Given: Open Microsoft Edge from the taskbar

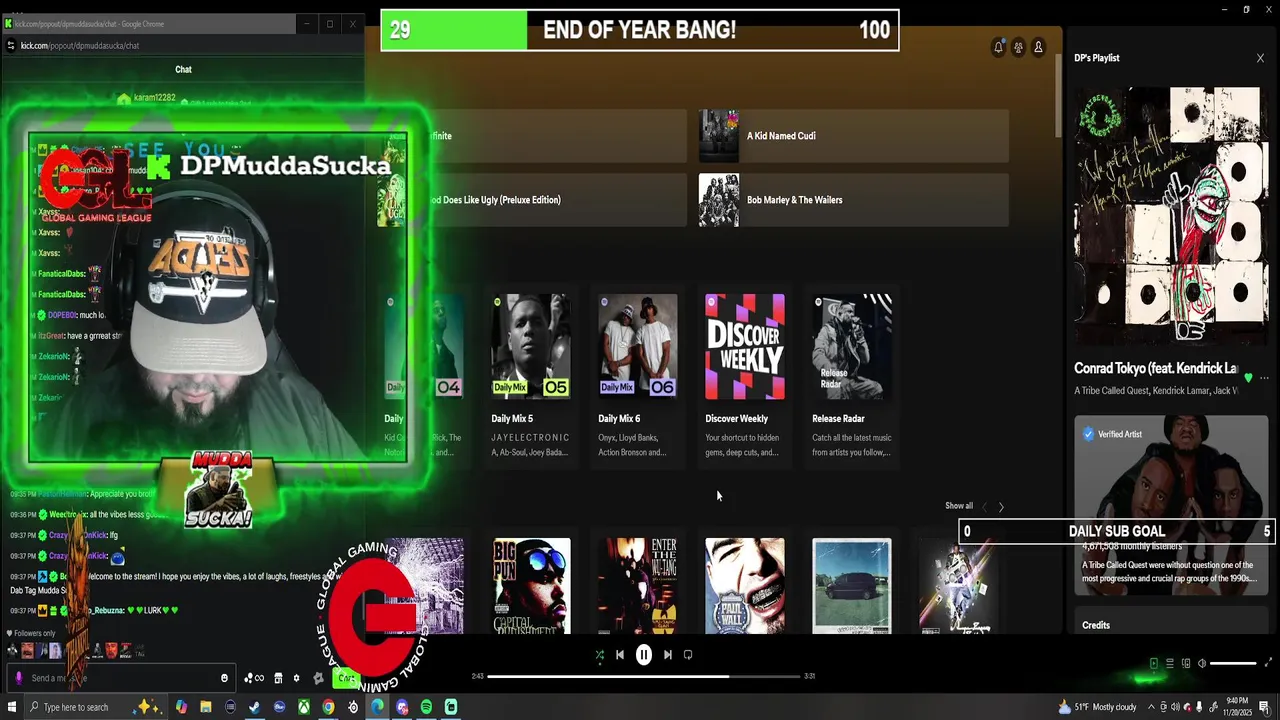Looking at the screenshot, I should coord(377,707).
